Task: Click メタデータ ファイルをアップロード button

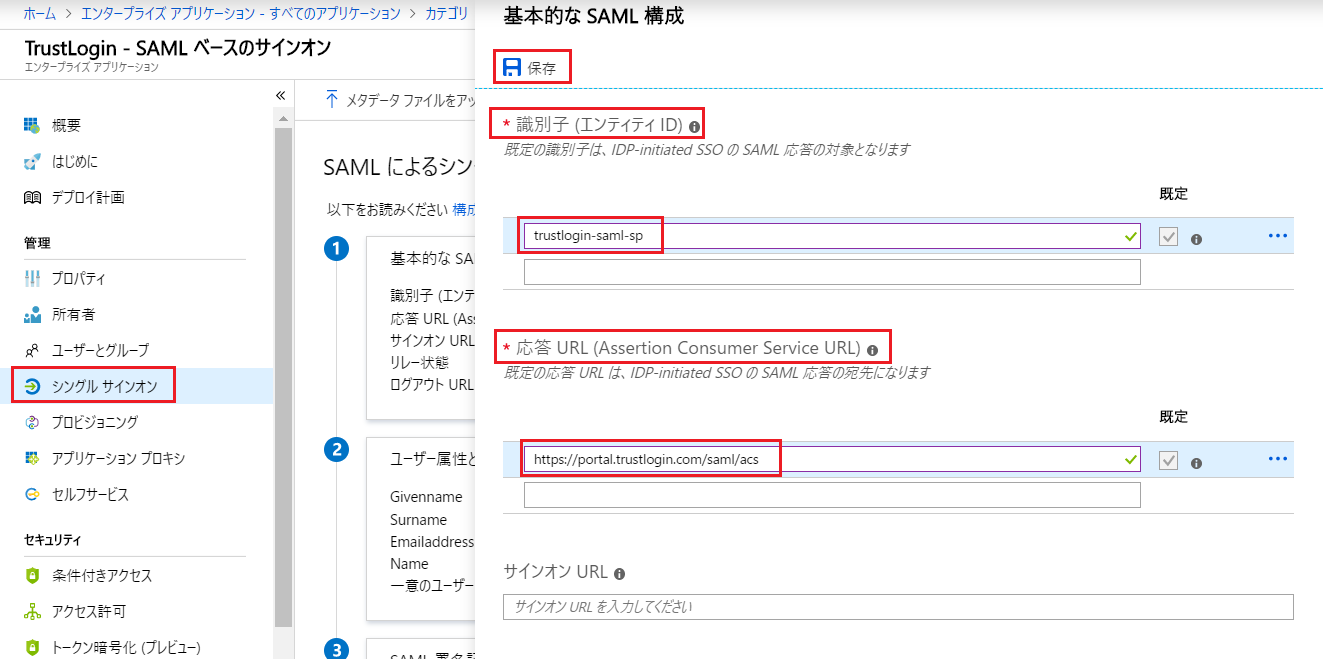Action: point(400,100)
